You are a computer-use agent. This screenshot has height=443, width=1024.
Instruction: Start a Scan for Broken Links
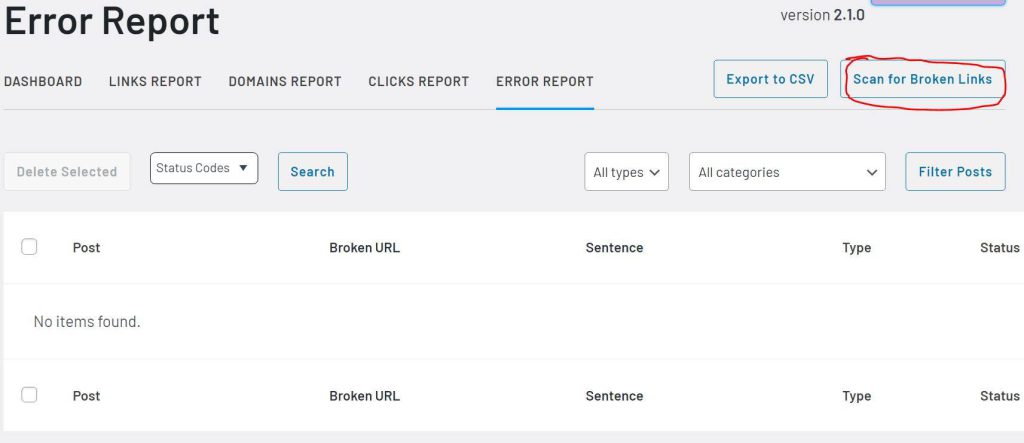tap(922, 79)
